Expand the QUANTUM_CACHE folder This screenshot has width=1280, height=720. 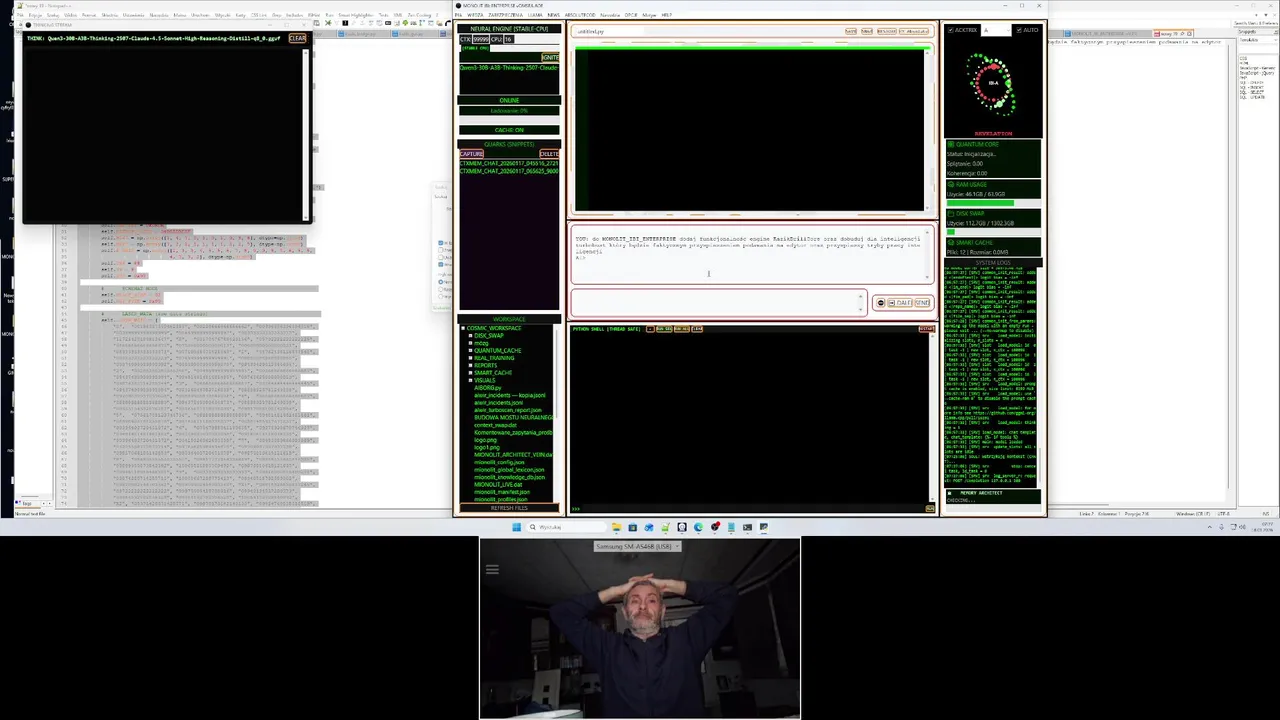(470, 351)
